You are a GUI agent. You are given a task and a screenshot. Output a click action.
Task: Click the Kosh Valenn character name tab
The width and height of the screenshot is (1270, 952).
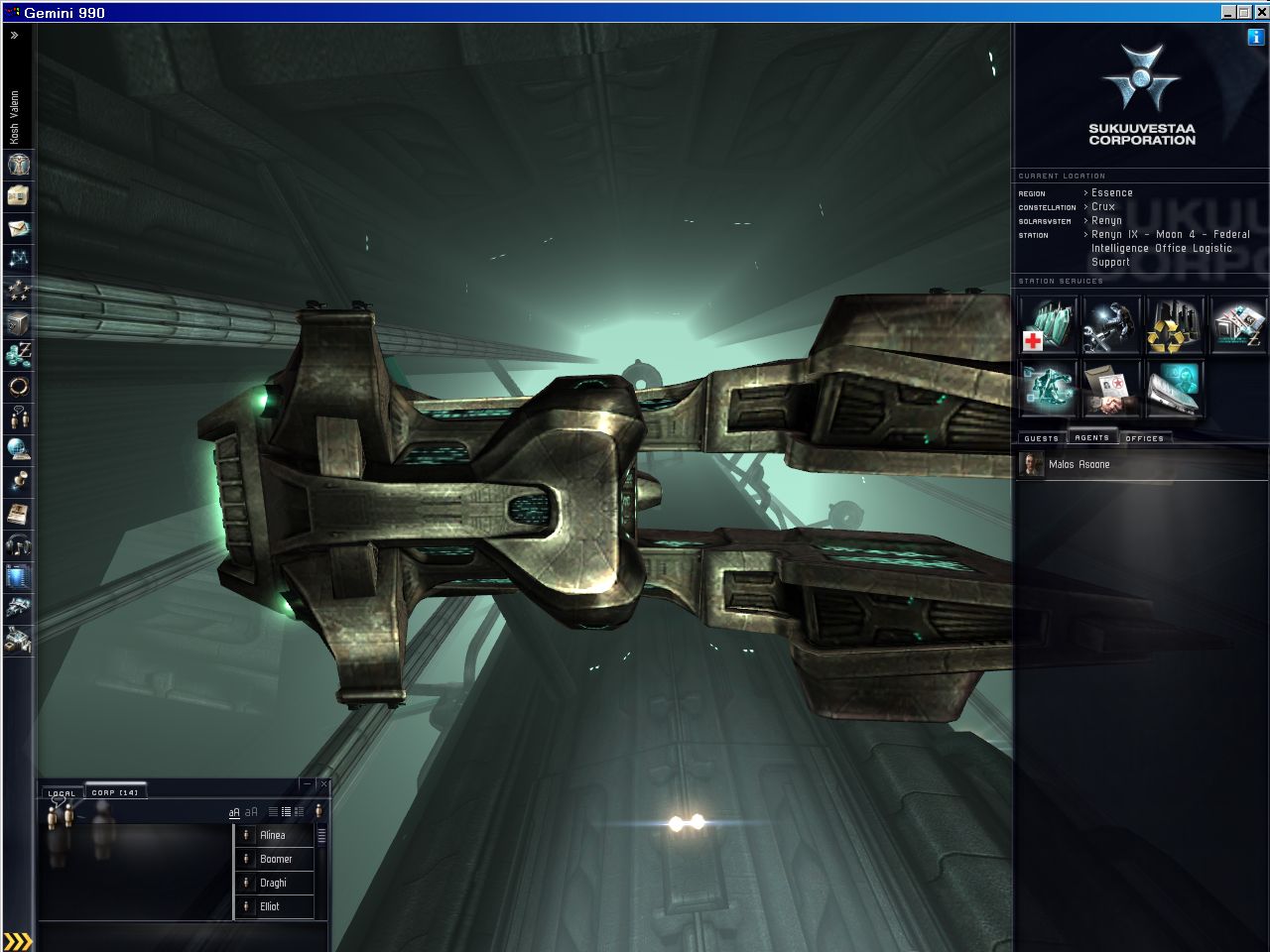(15, 117)
